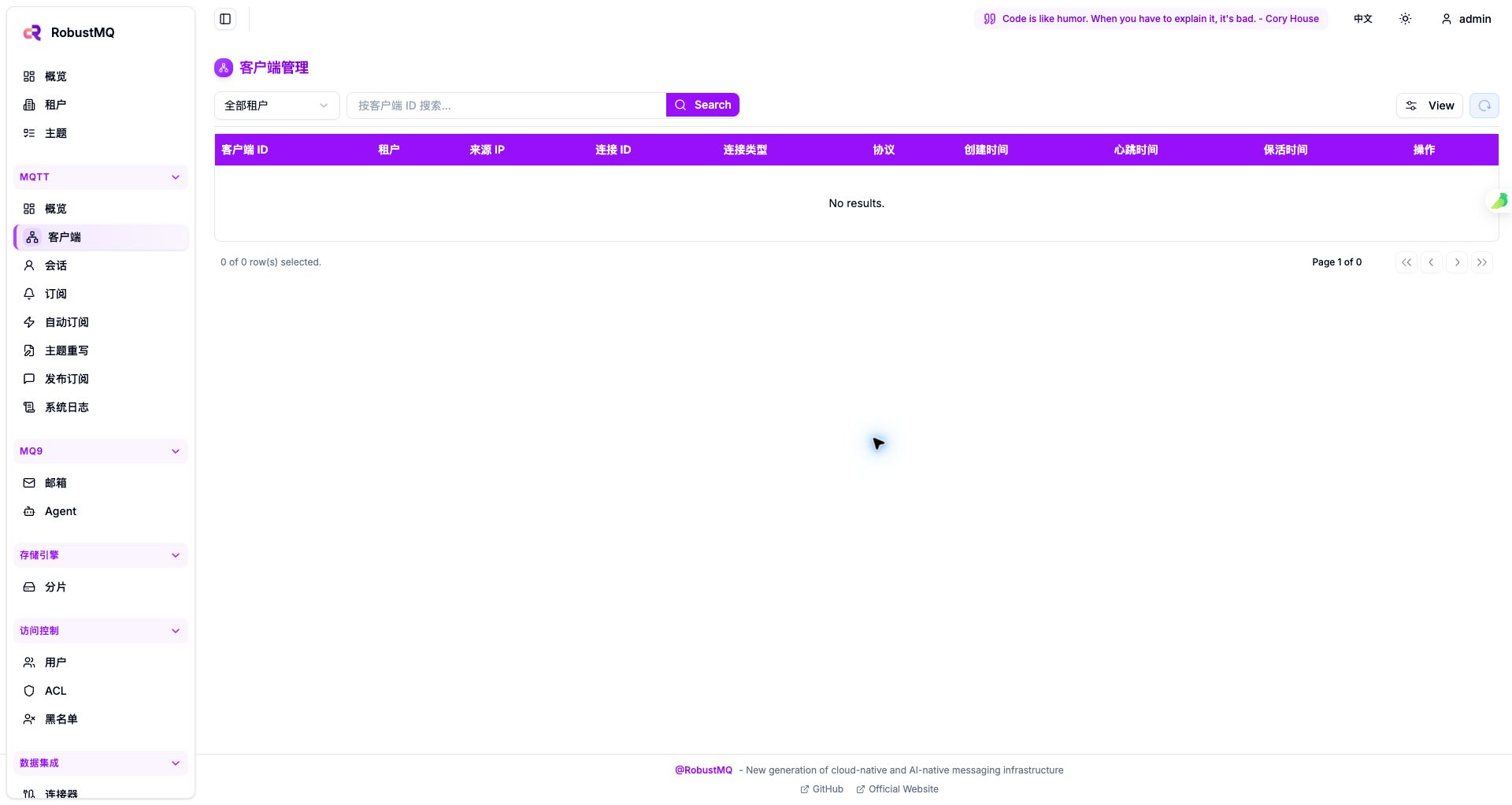Click the RobustMQ logo icon
This screenshot has height=805, width=1512.
point(32,32)
